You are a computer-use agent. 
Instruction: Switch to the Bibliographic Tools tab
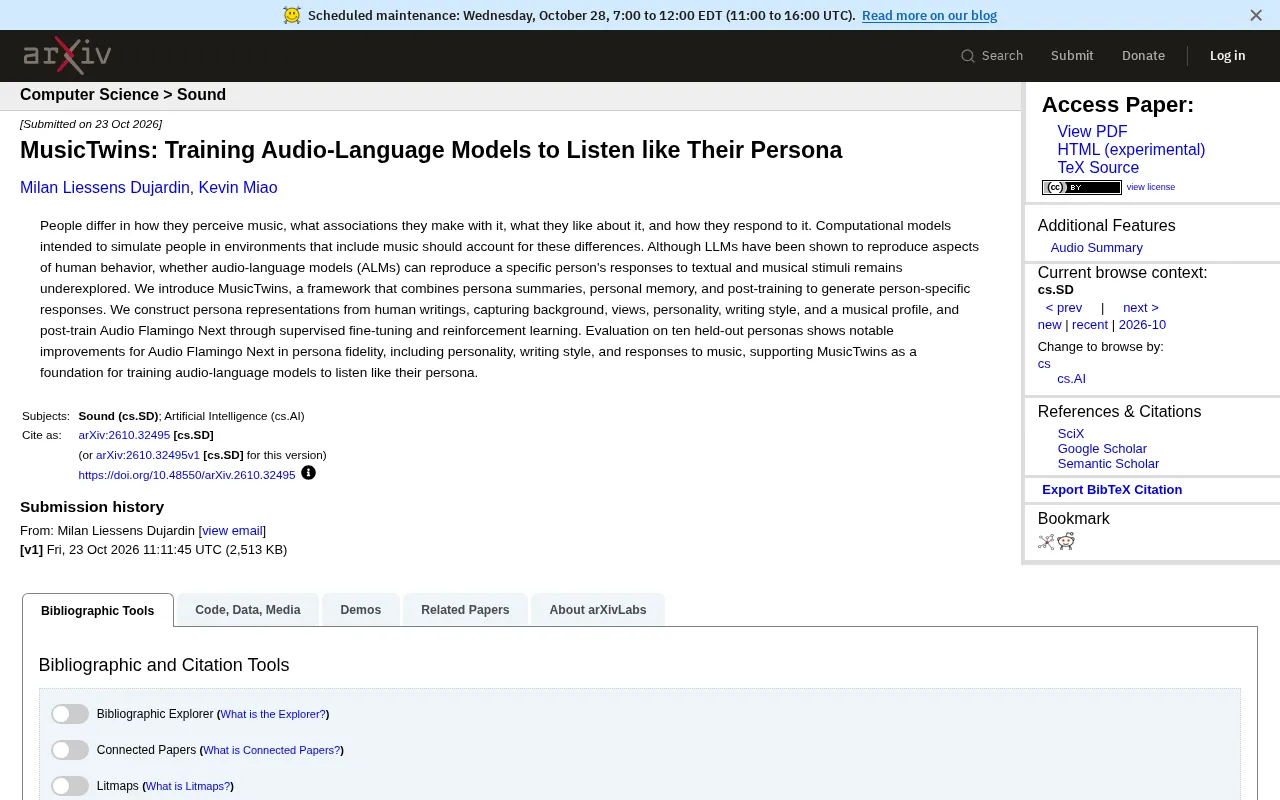coord(98,610)
